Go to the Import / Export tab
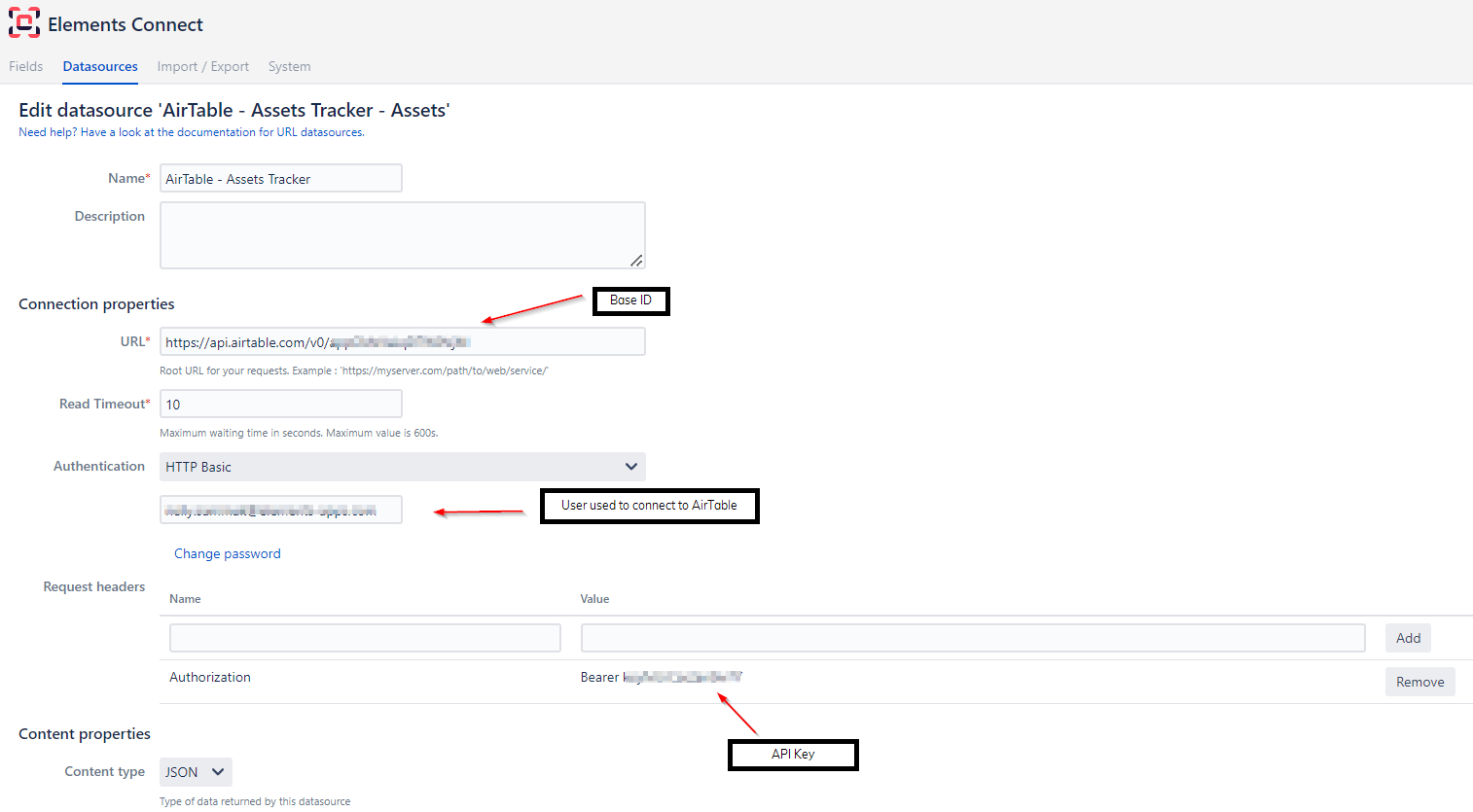 202,66
